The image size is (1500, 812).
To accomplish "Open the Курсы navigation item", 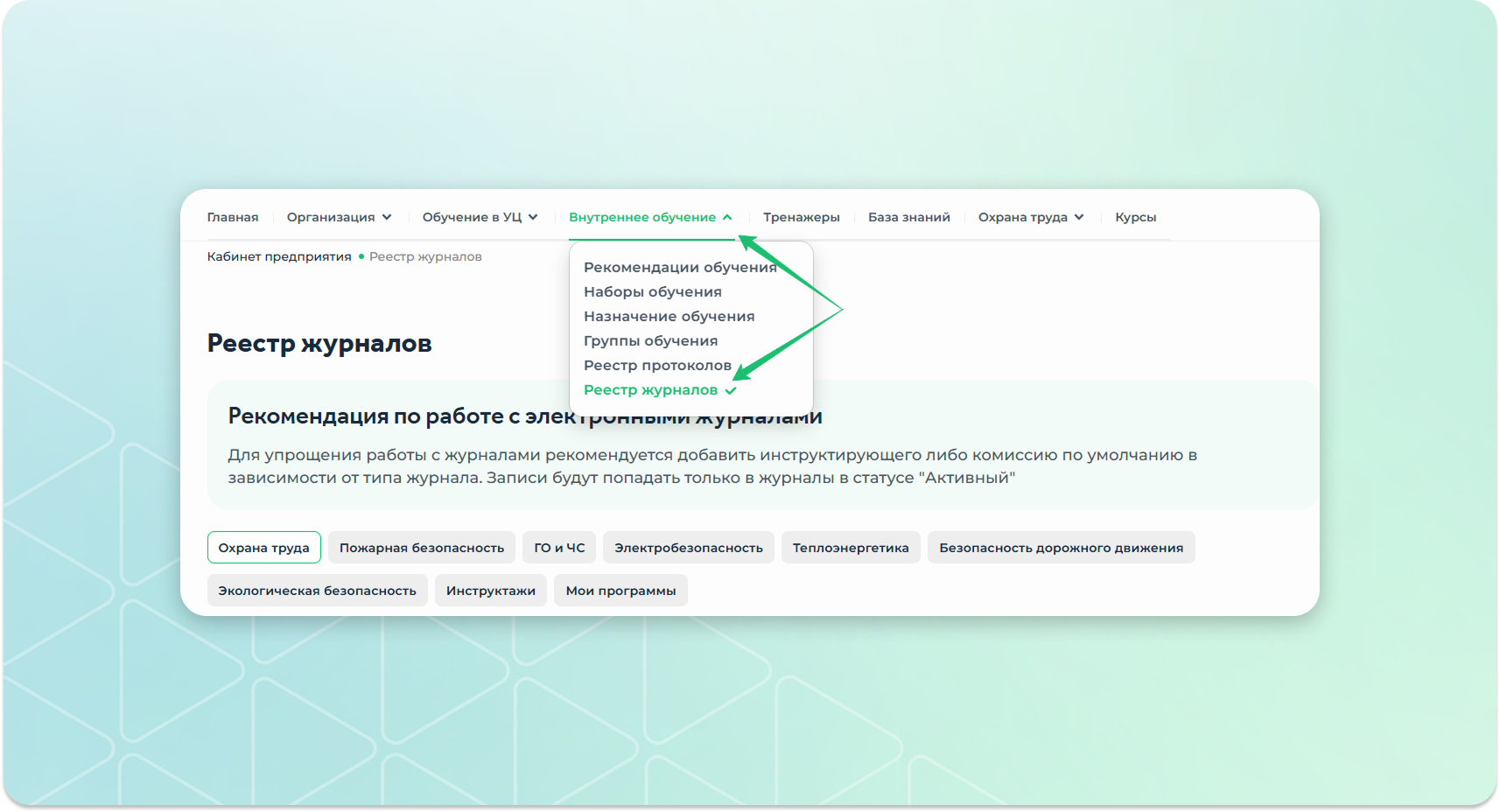I will point(1135,217).
